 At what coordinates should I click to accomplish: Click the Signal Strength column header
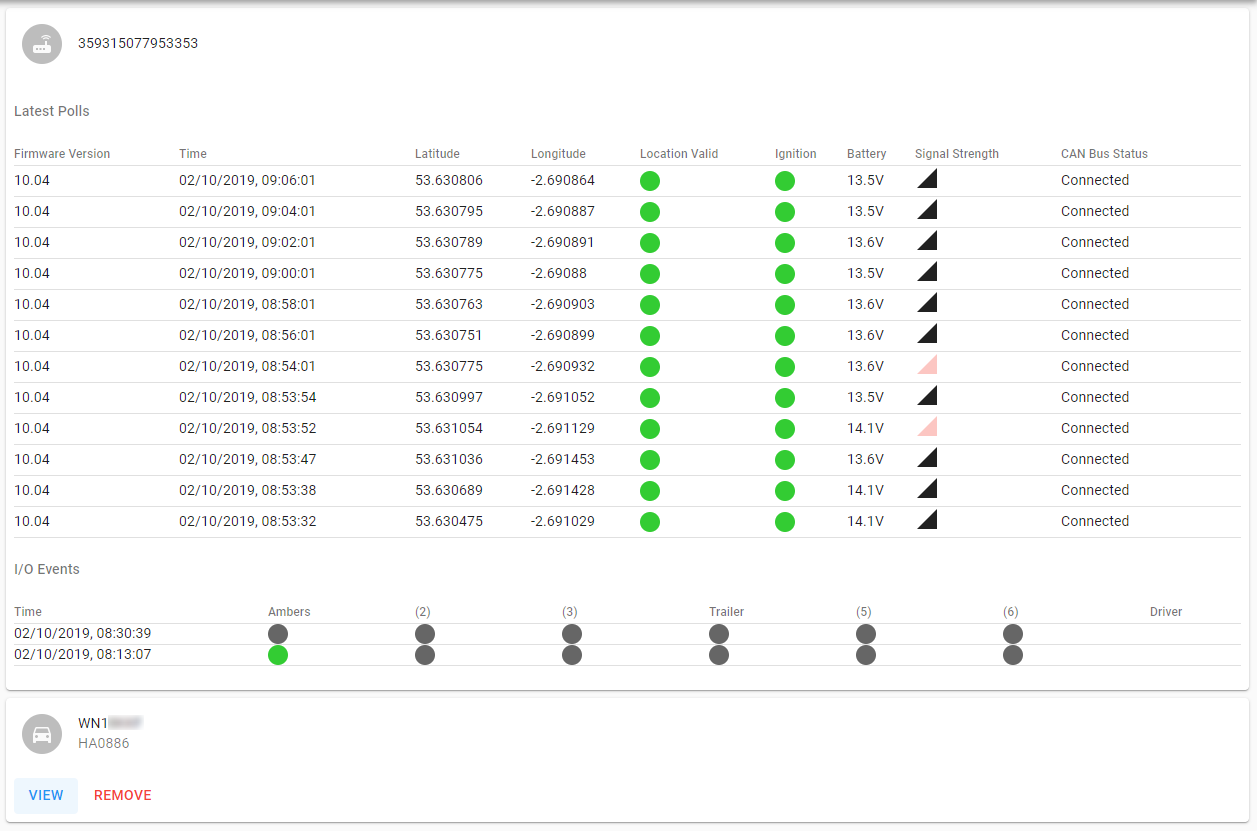tap(956, 153)
